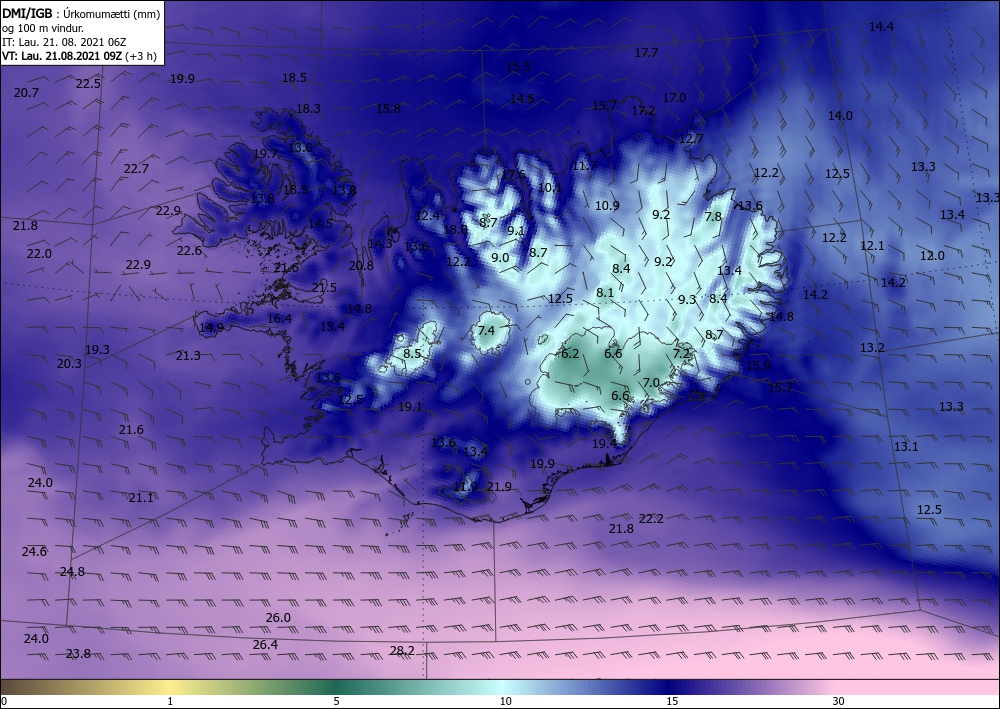The image size is (1000, 709).
Task: Select the map value 12.1
Action: (872, 245)
